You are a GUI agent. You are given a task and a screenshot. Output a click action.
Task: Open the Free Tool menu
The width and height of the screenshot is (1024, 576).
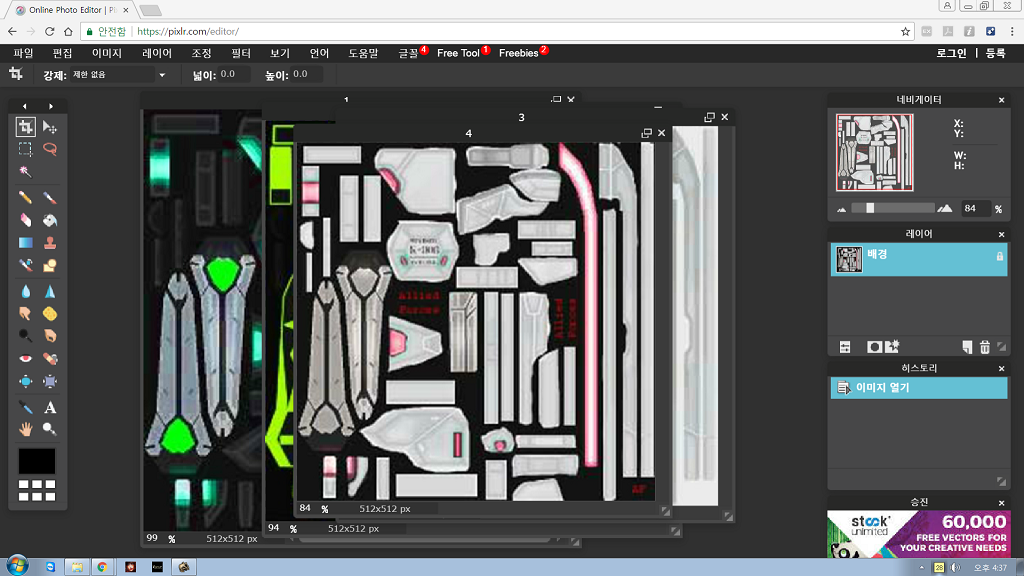[x=458, y=53]
